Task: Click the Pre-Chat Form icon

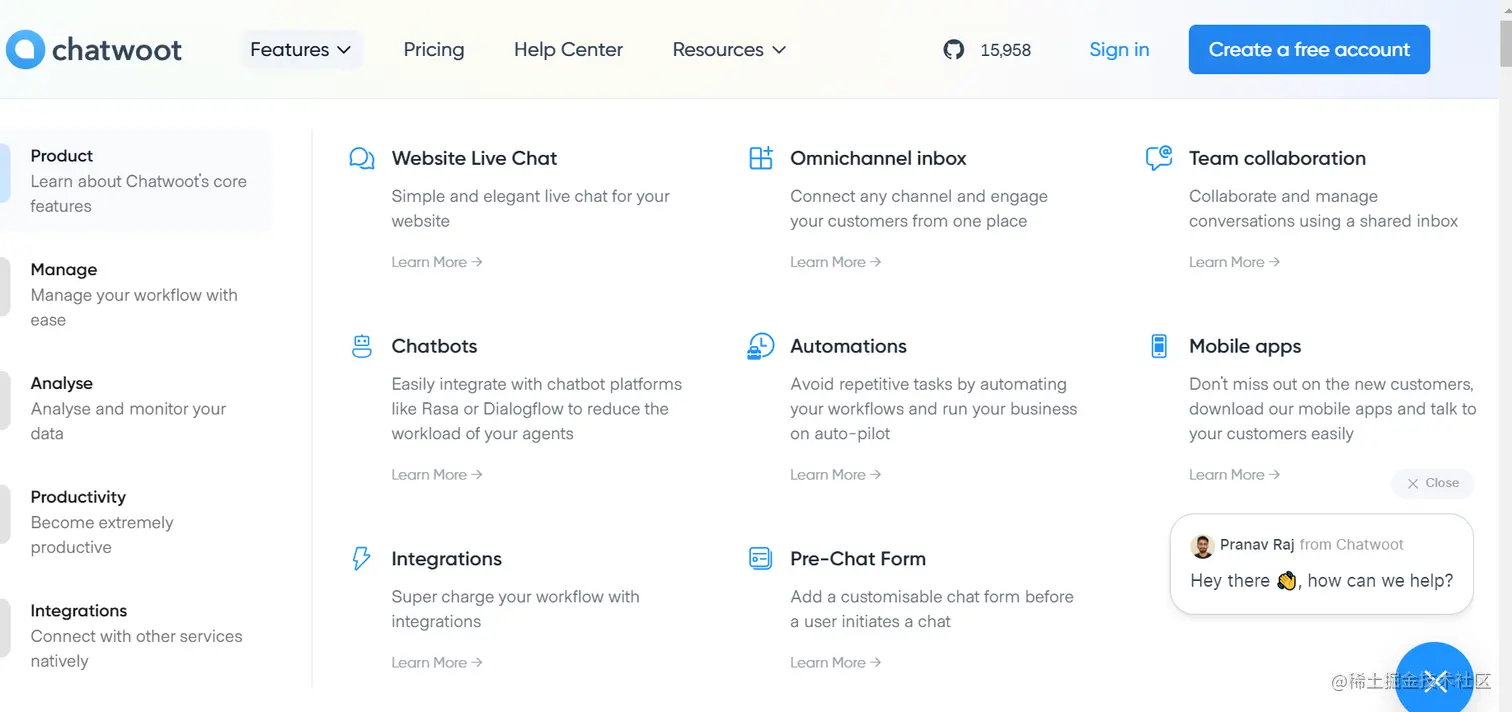Action: click(761, 558)
